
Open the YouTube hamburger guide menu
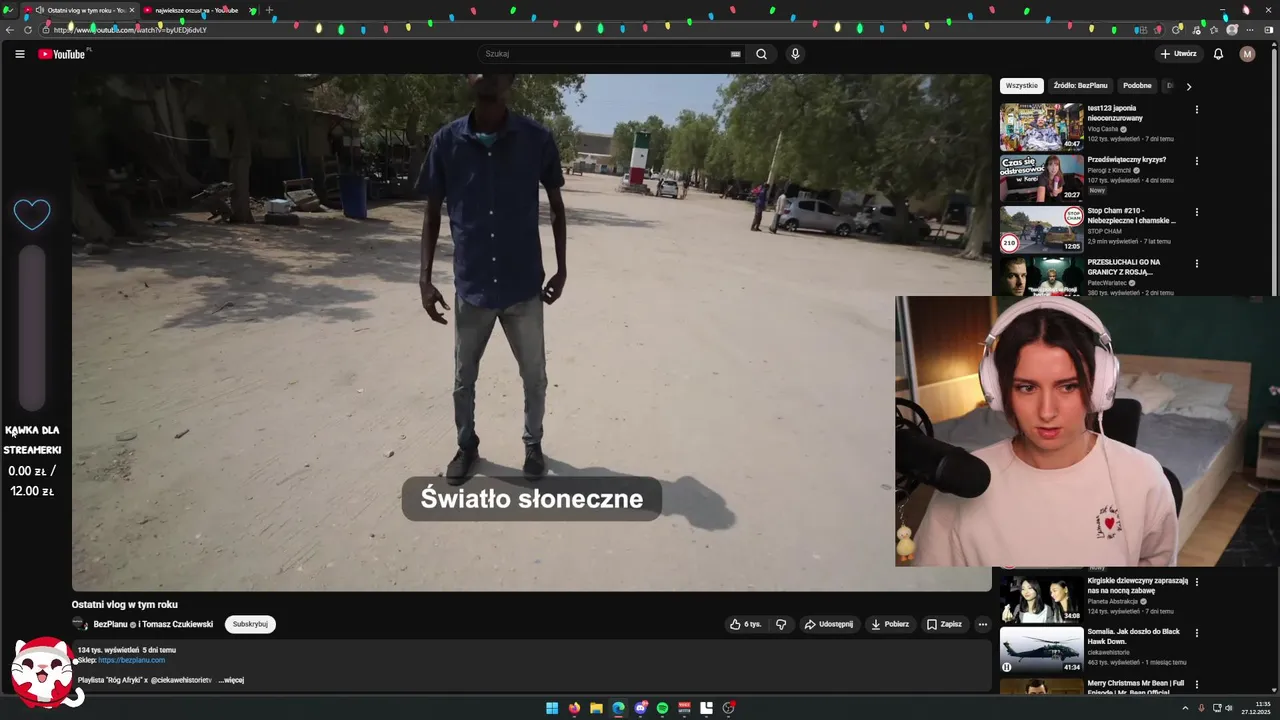19,54
